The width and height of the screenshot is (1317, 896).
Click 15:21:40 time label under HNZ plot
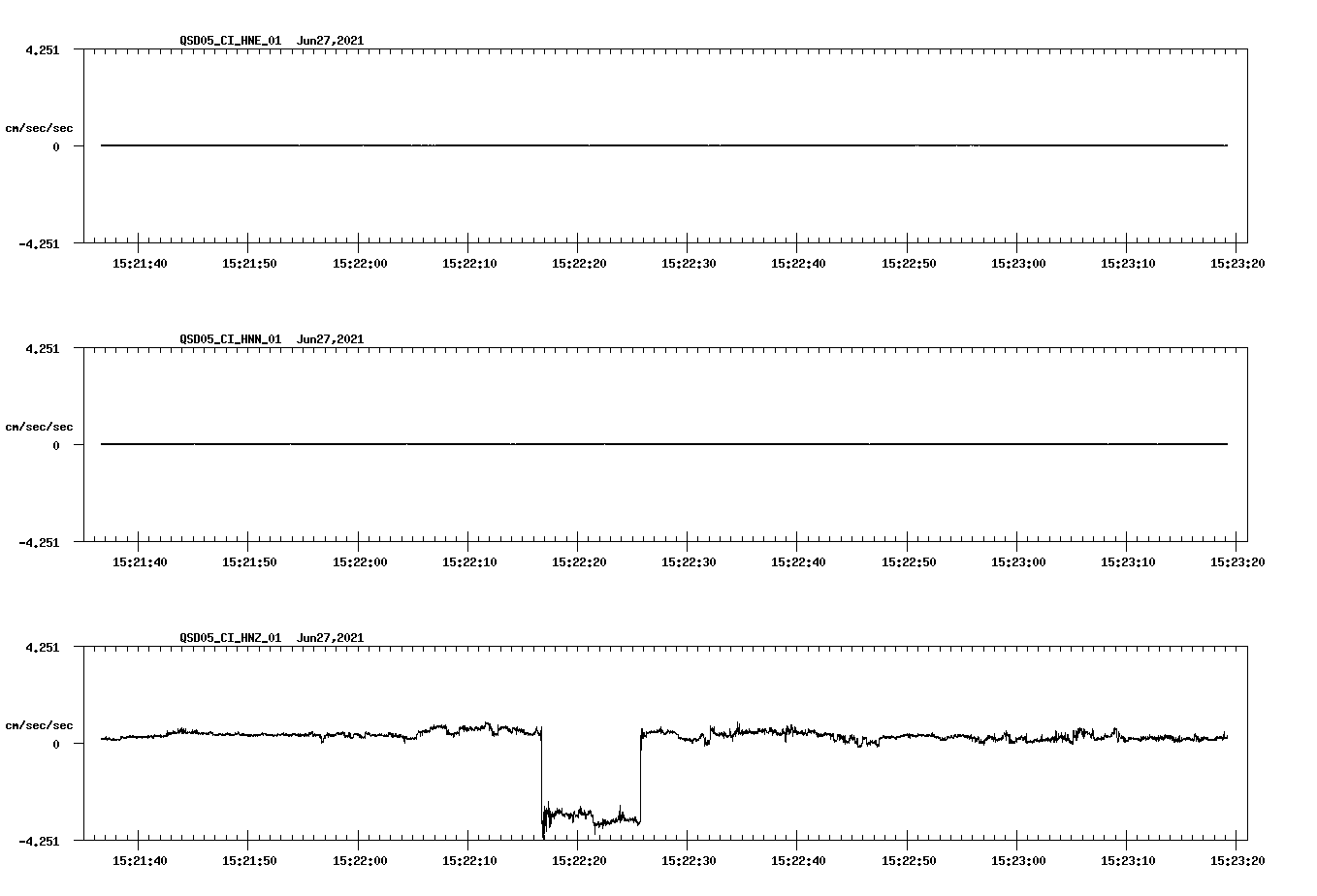140,860
